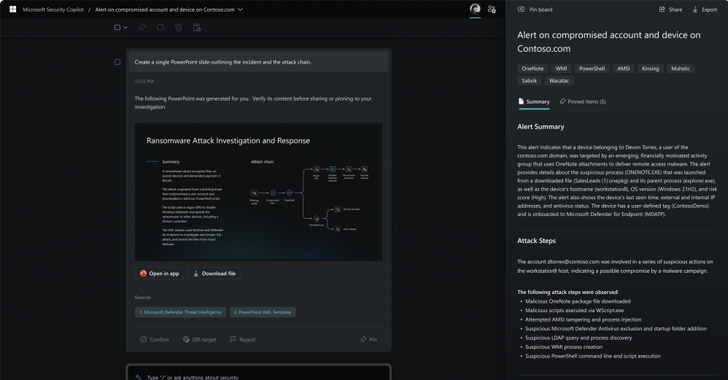Select the Kinsing tag
Image resolution: width=728 pixels, height=380 pixels.
click(x=650, y=68)
